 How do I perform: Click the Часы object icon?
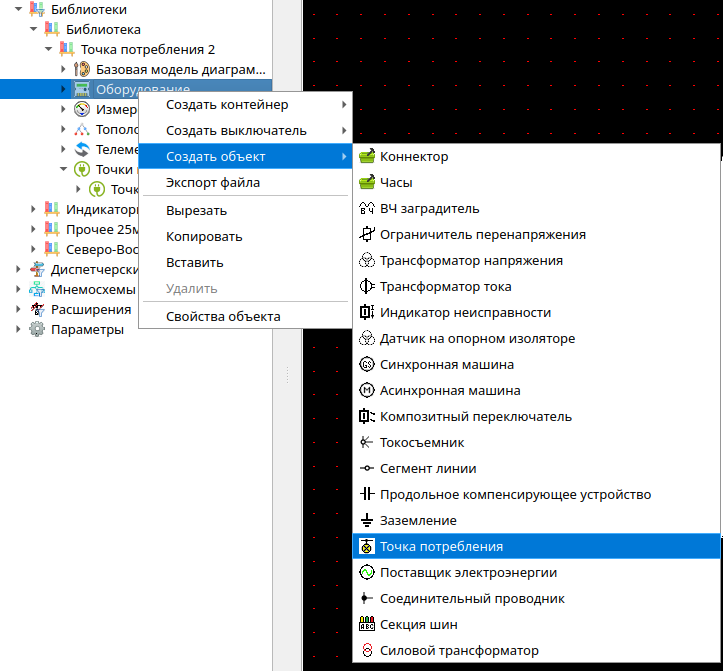tap(367, 182)
